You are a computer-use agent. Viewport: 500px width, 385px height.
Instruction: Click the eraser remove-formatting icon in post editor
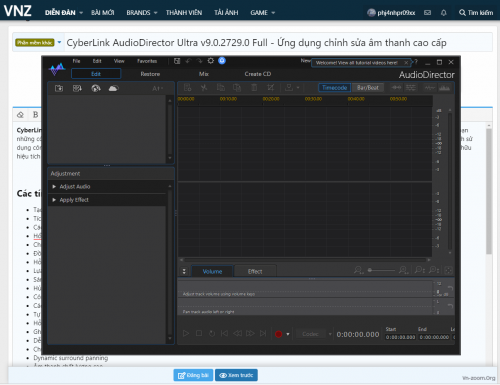tap(20, 115)
